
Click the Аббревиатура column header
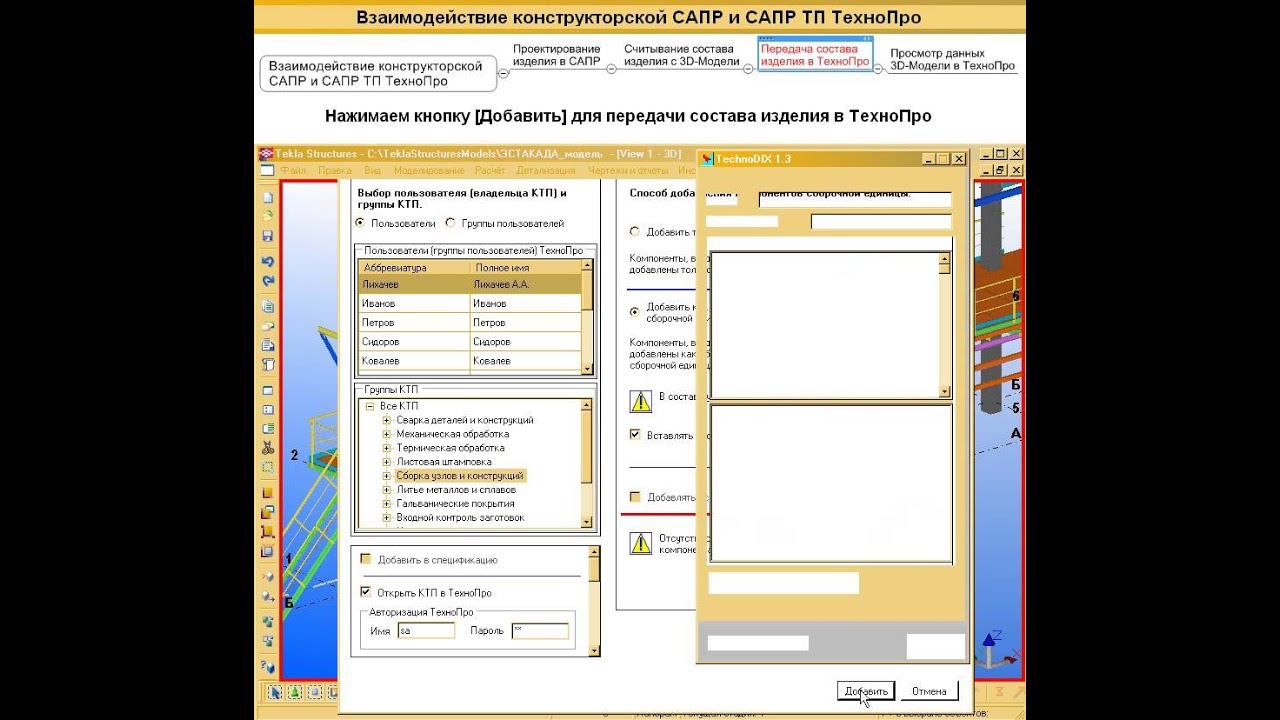(x=414, y=268)
